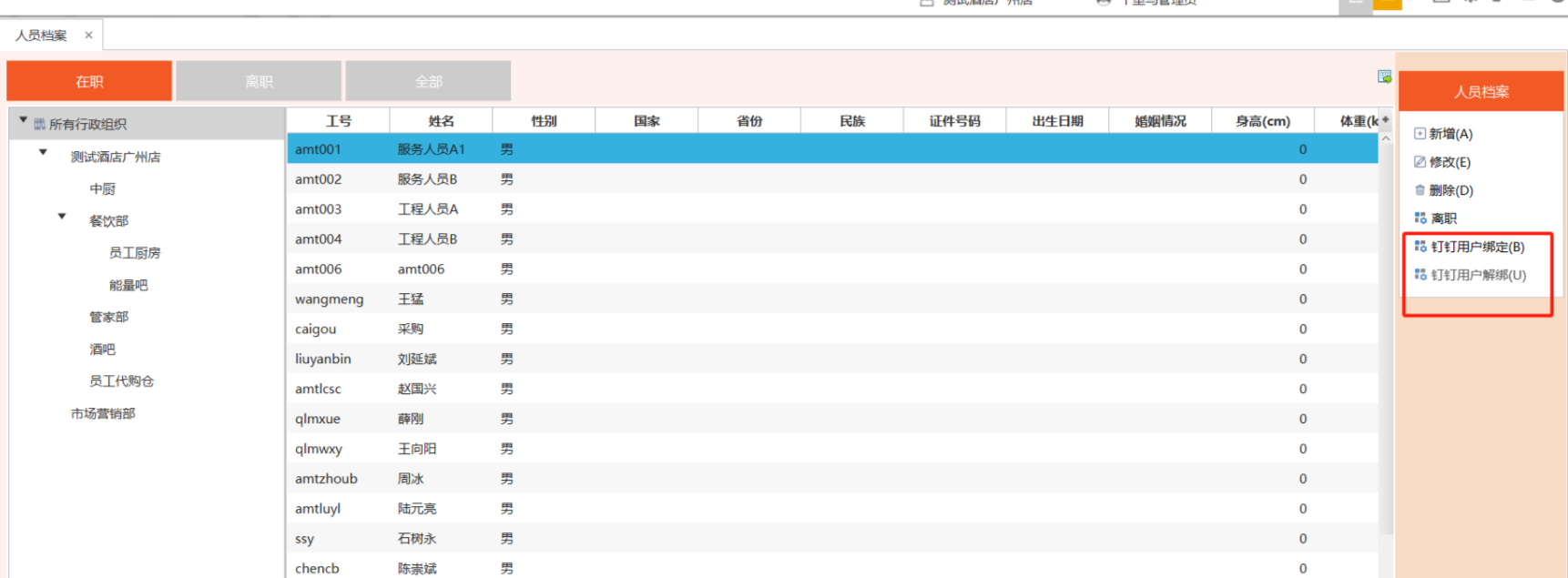1568x578 pixels.
Task: Click the scrollbar up arrow in table
Action: click(x=1386, y=139)
